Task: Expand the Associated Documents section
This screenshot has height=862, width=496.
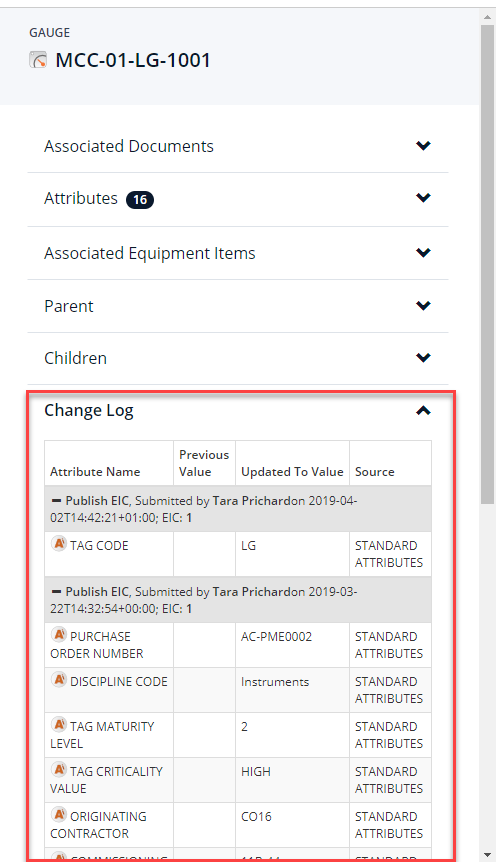Action: (423, 146)
